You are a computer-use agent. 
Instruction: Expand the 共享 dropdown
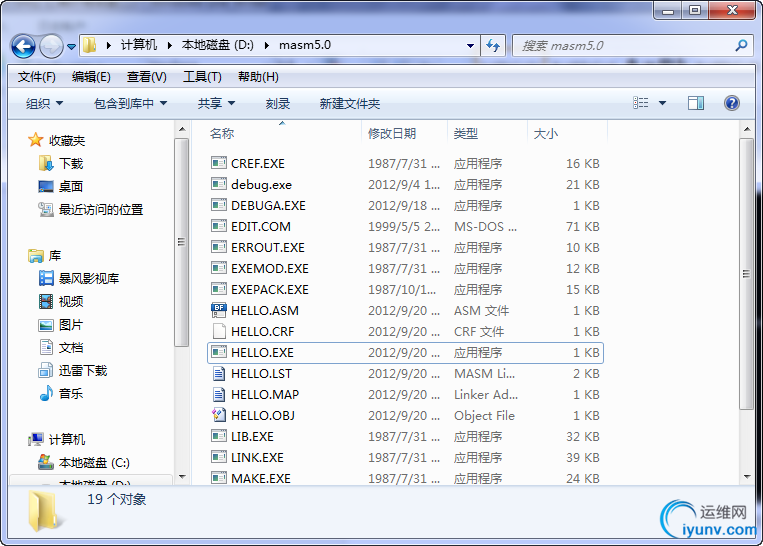coord(217,103)
